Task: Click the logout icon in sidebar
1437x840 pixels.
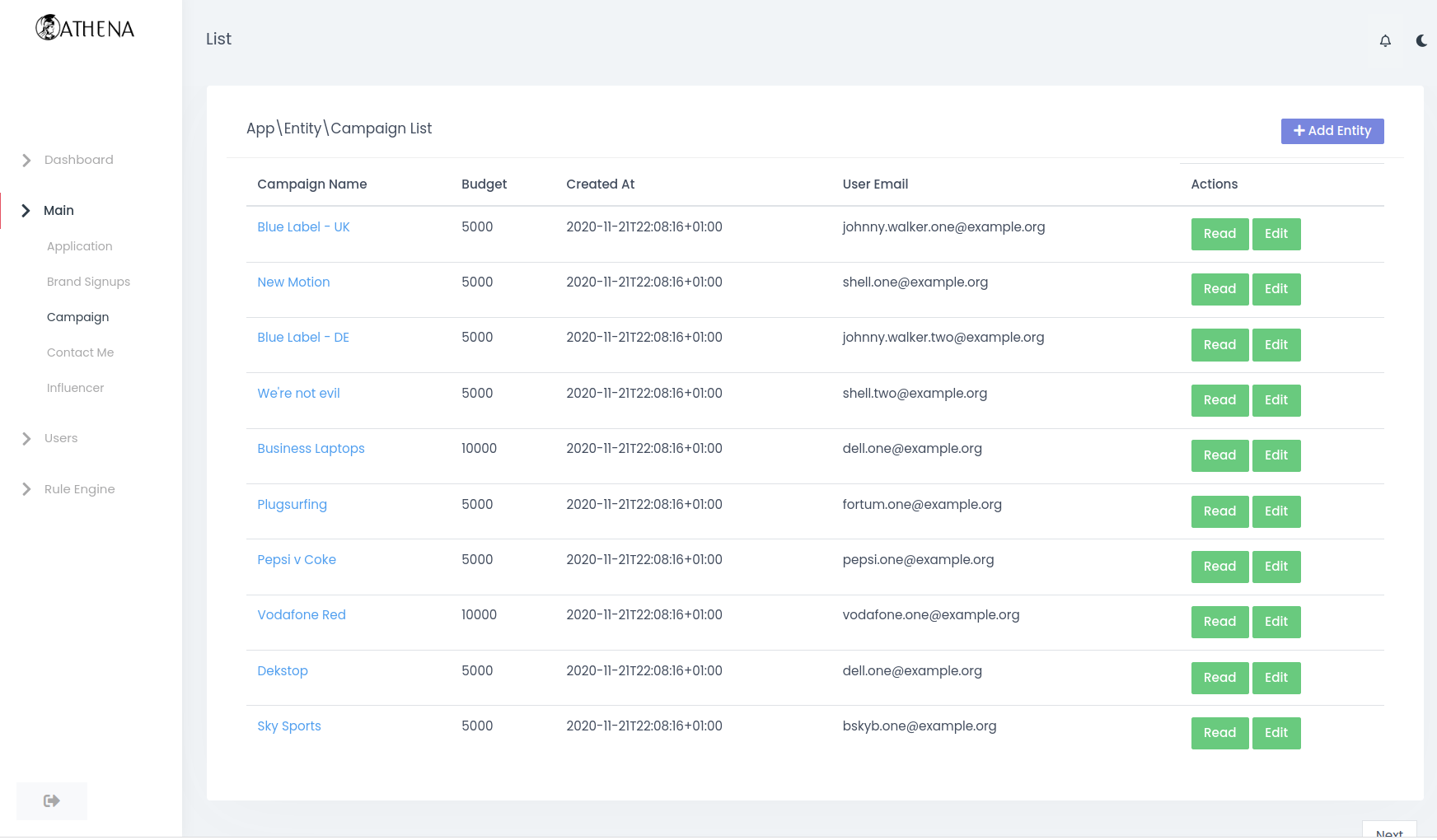Action: pyautogui.click(x=52, y=800)
